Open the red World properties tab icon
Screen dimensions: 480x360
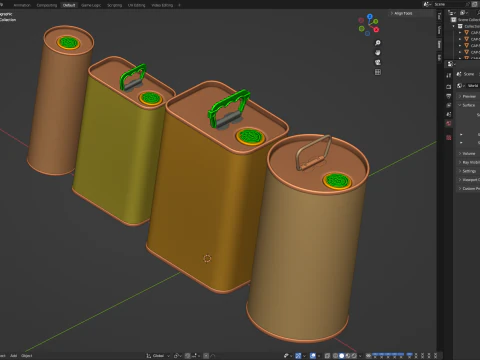pos(449,123)
